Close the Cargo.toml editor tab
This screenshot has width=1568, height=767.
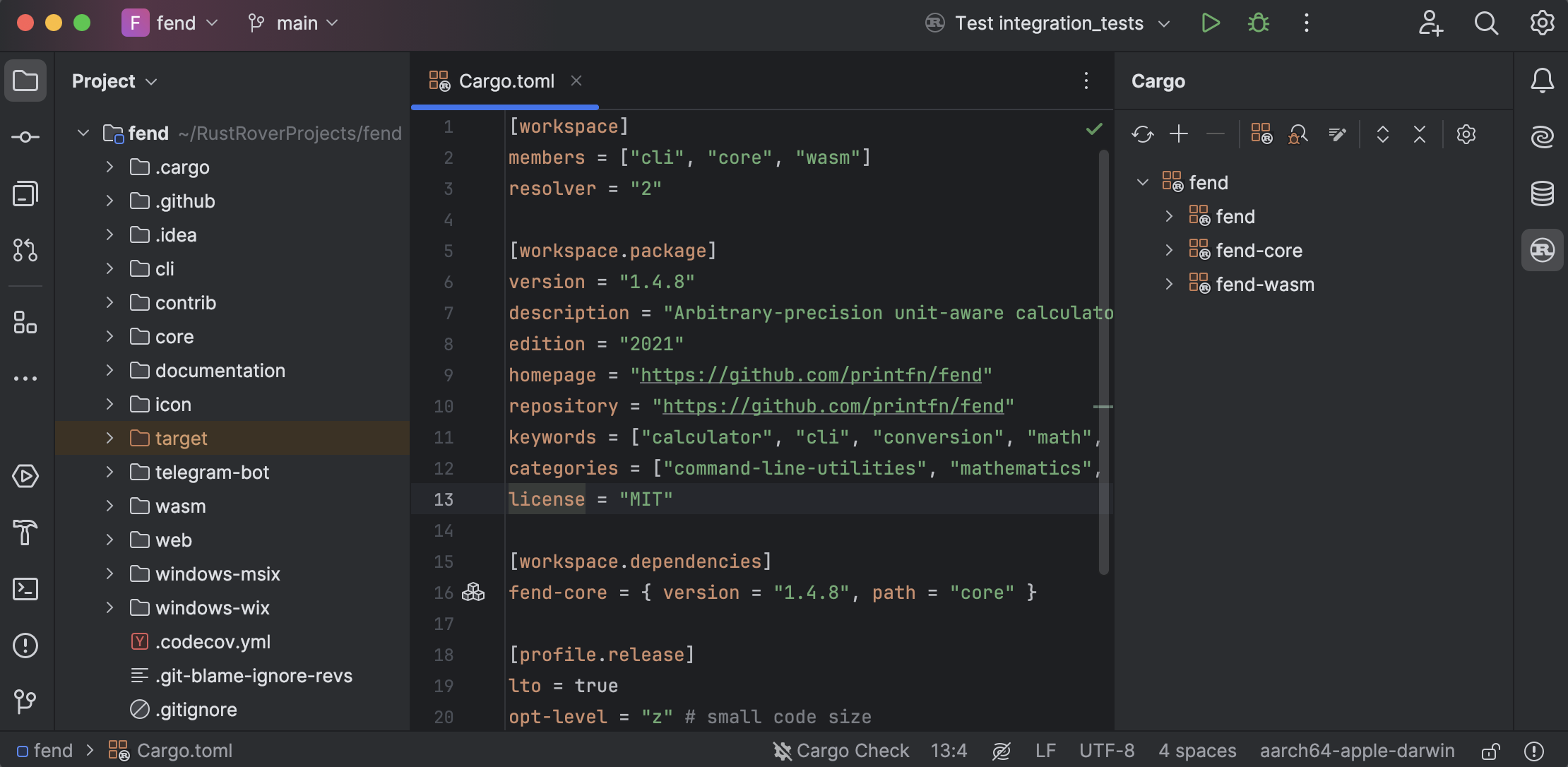(577, 81)
